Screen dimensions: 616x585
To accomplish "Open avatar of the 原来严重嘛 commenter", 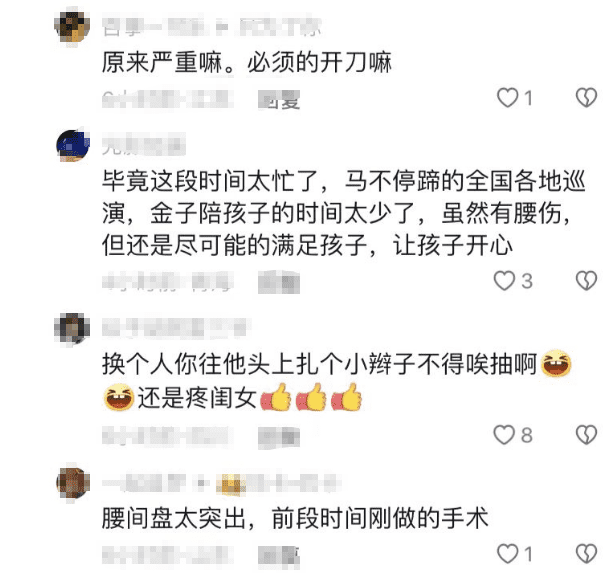I will point(72,26).
